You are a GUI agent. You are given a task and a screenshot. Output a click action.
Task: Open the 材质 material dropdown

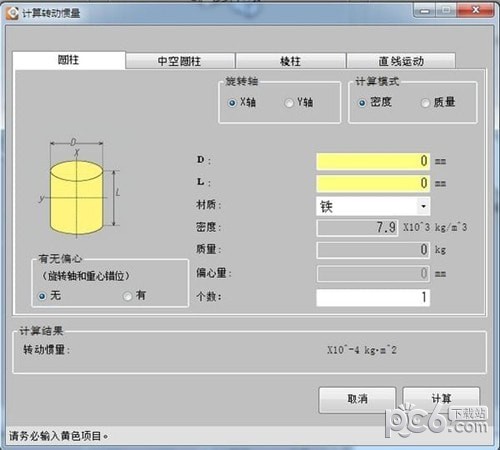click(373, 206)
